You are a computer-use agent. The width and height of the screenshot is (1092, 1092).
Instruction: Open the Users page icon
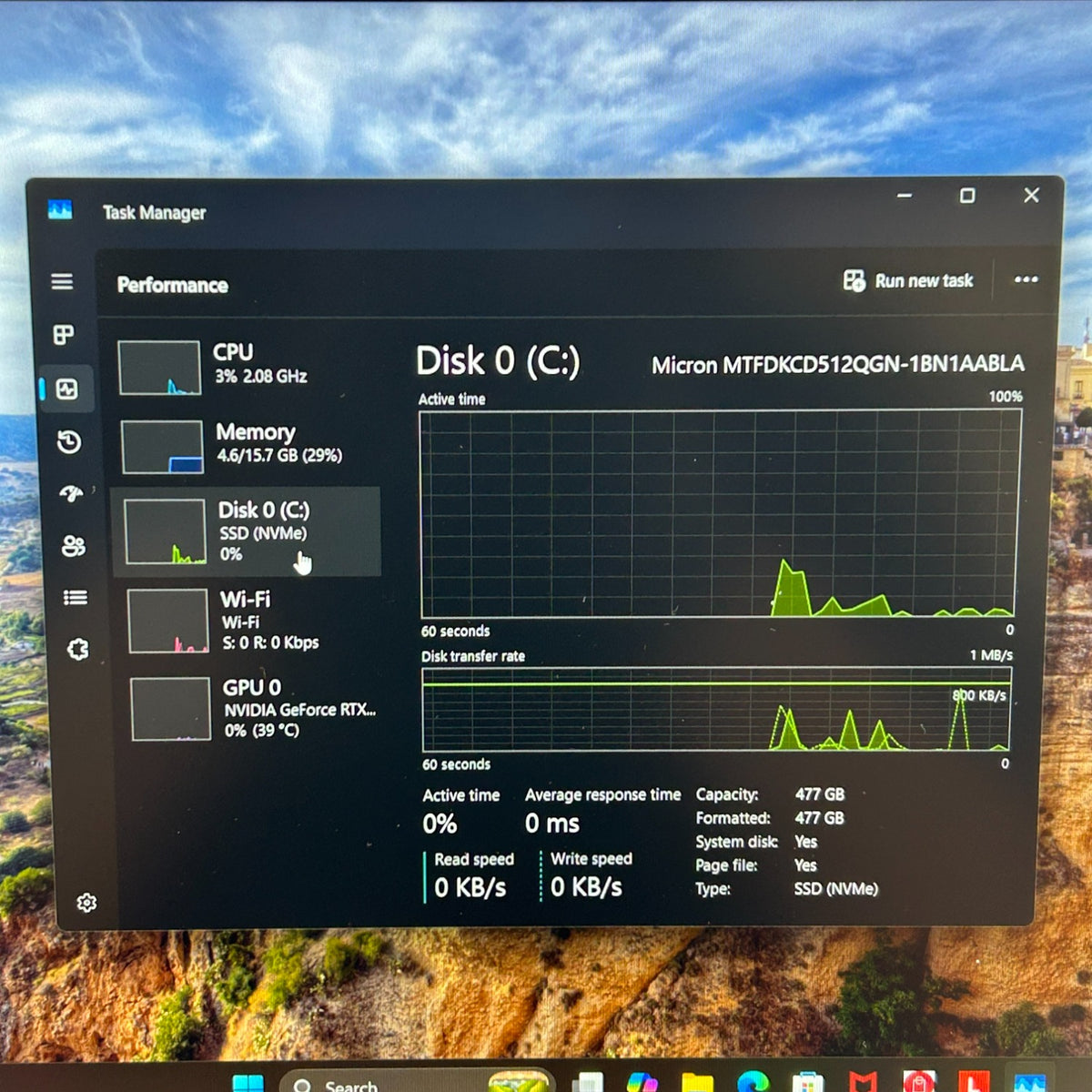coord(73,546)
